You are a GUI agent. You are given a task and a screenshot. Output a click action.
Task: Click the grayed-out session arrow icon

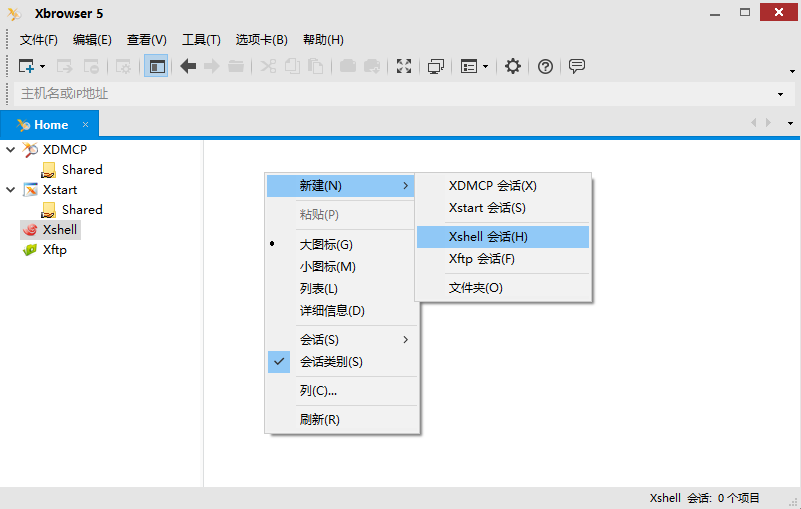click(64, 66)
